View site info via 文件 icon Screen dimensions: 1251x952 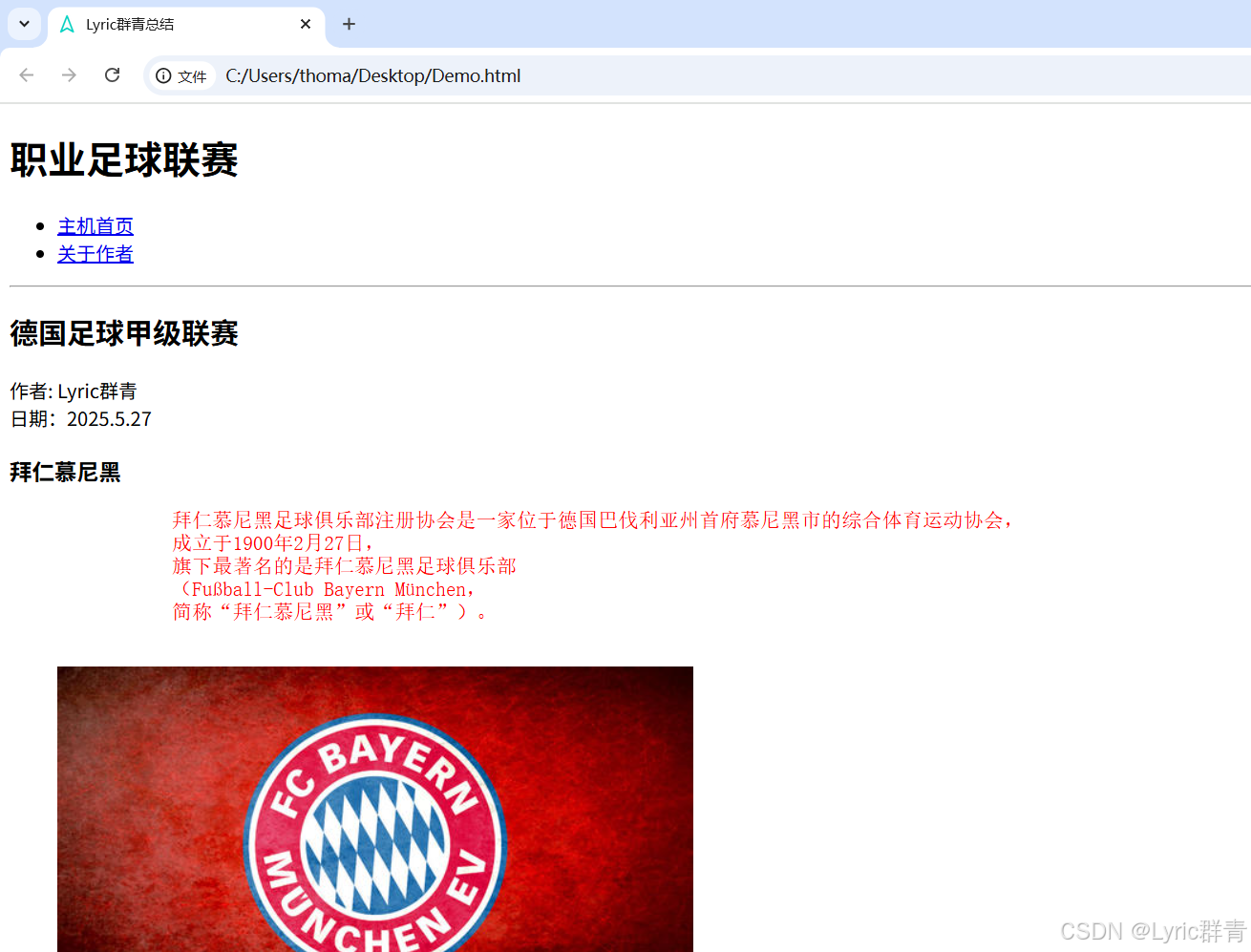pyautogui.click(x=181, y=75)
